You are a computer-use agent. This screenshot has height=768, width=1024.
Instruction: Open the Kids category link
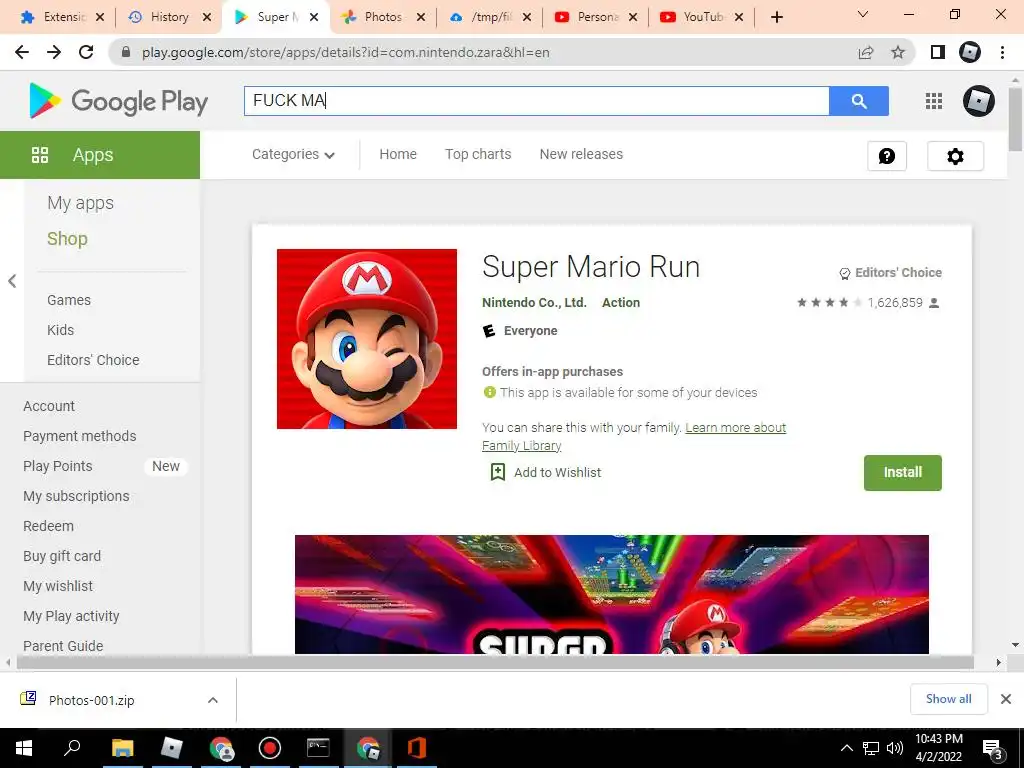[x=60, y=330]
